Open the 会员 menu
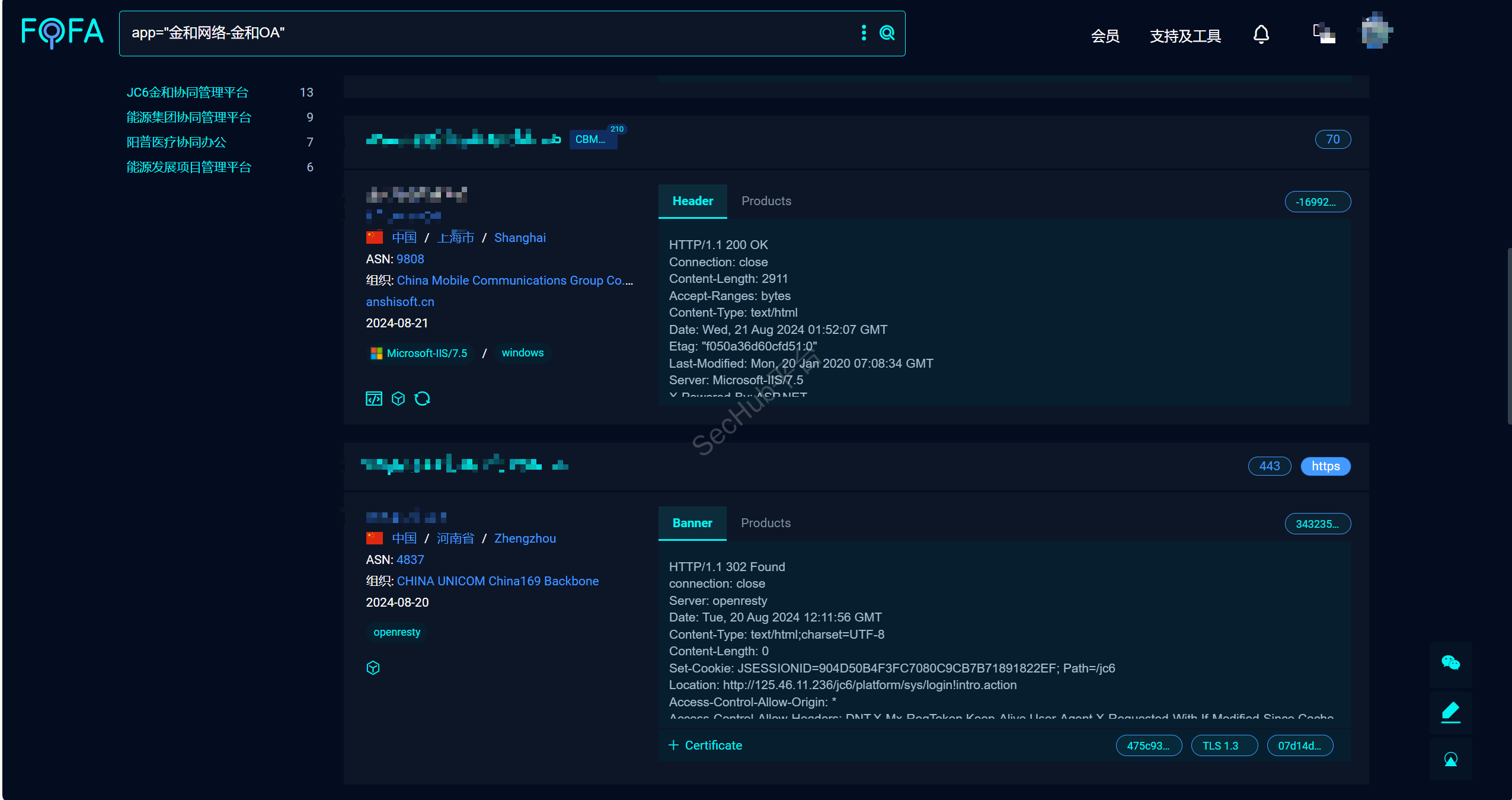The image size is (1512, 800). (x=1105, y=36)
